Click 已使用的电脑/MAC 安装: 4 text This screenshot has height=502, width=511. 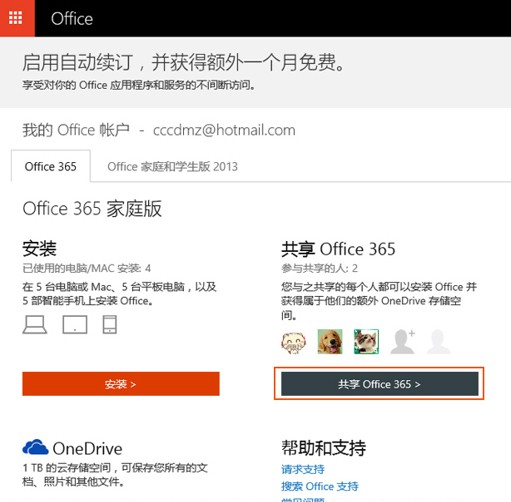[x=86, y=268]
